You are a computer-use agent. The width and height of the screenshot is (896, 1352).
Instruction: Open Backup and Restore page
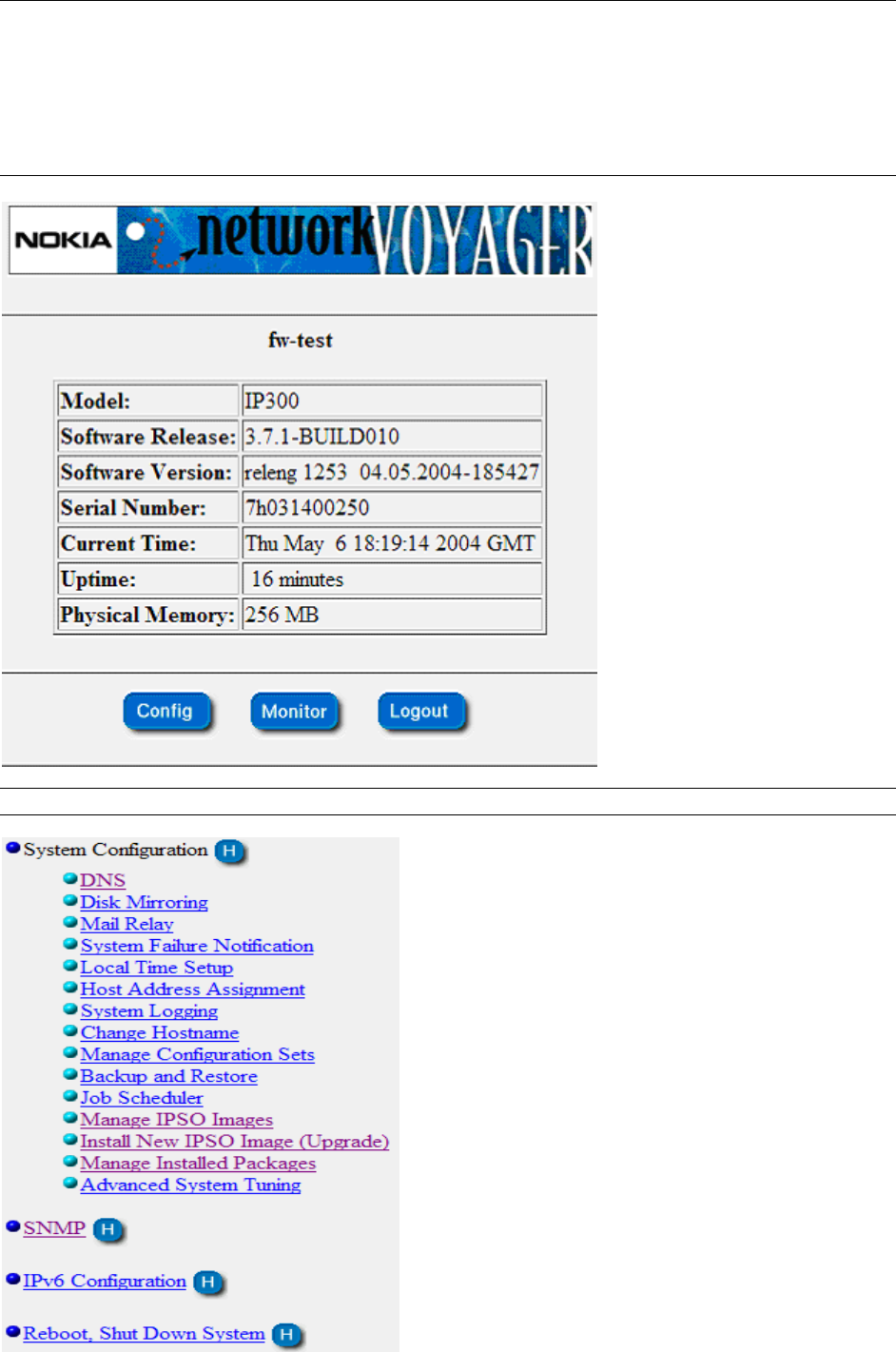coord(168,1076)
